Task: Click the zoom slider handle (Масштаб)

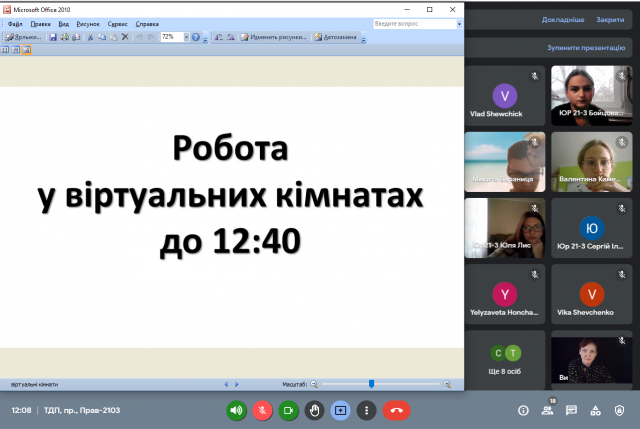Action: (x=371, y=384)
